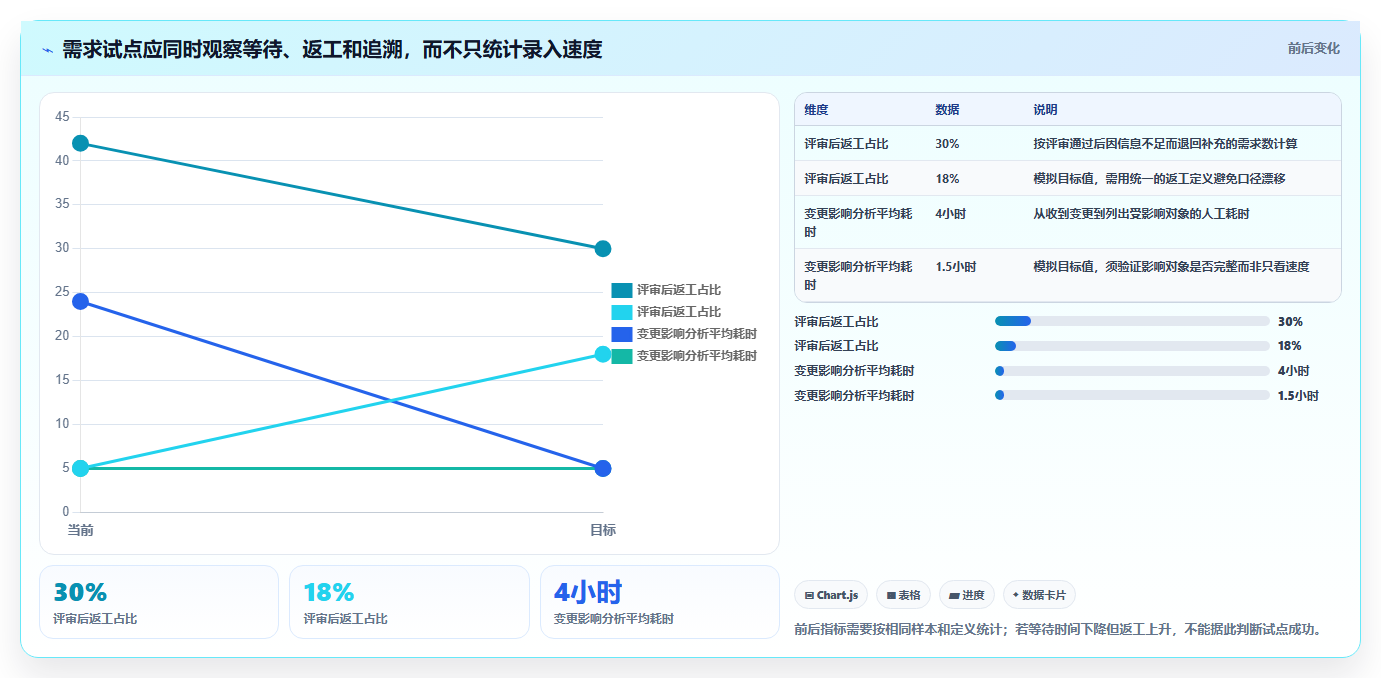Click the cyan data point at 当前
1381x678 pixels.
[80, 468]
